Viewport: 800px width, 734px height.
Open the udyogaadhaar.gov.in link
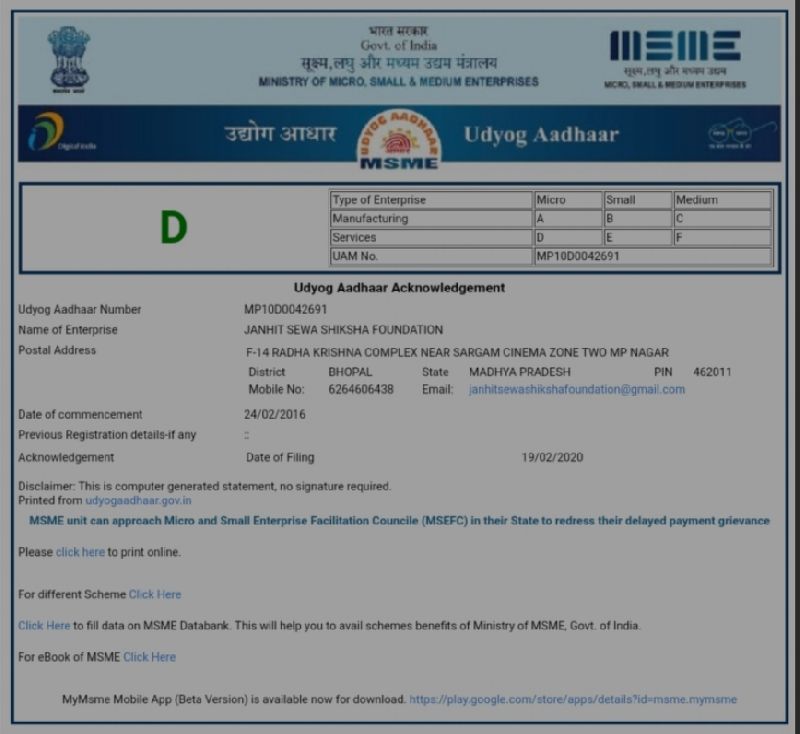138,500
